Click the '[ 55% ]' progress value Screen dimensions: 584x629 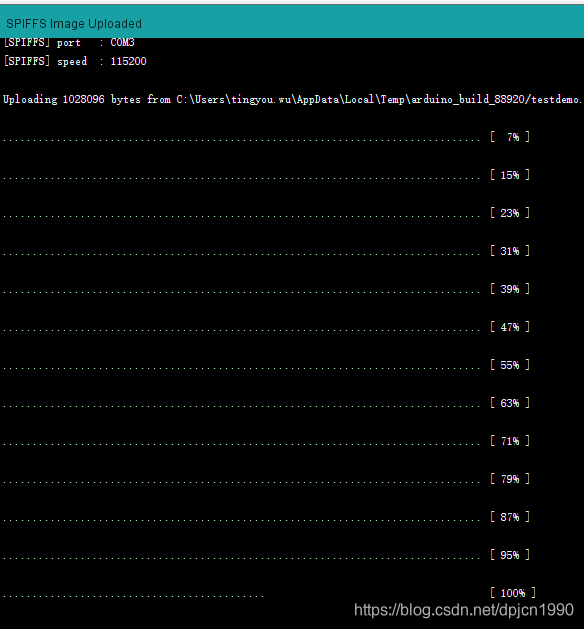510,365
